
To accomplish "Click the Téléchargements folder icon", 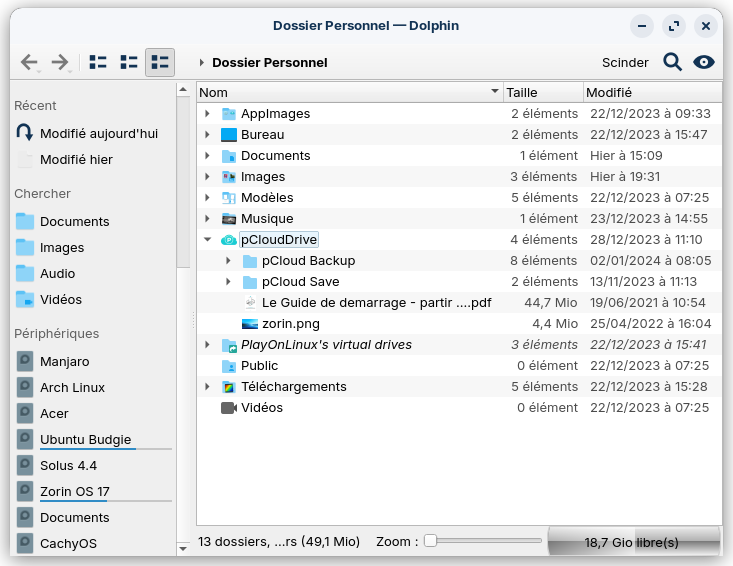I will pos(228,387).
